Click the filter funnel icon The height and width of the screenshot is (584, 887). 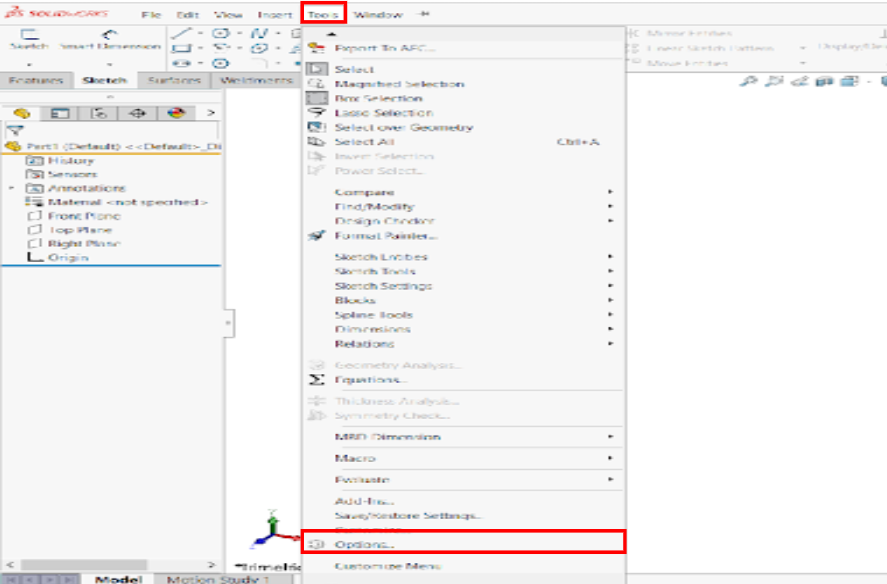point(14,130)
